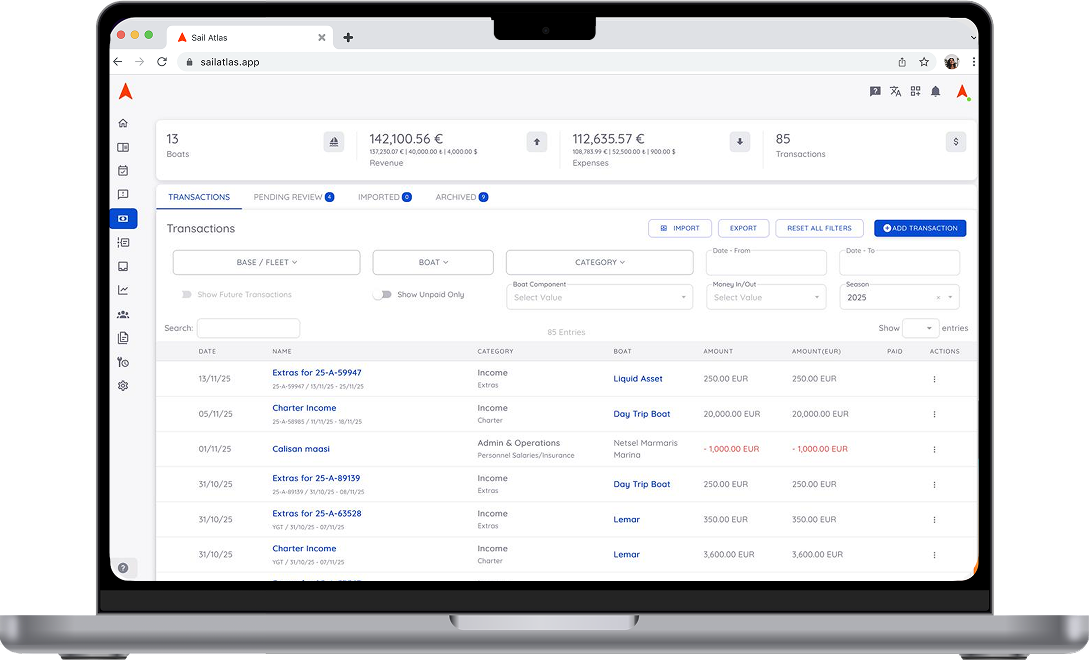The image size is (1089, 660).
Task: Open the people/crew icon in sidebar
Action: point(123,314)
